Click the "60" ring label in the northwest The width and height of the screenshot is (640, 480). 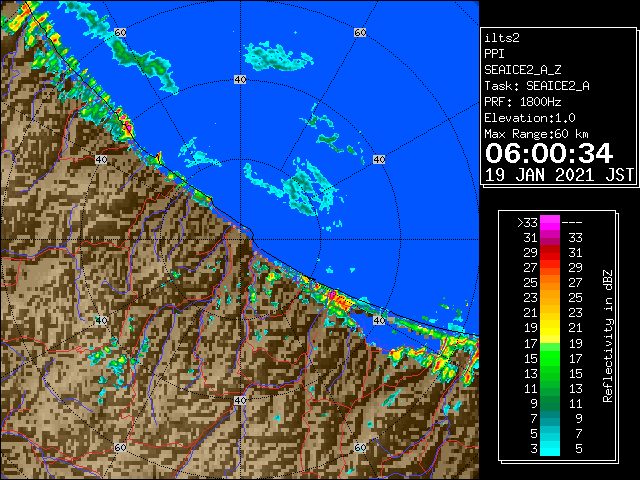point(120,32)
